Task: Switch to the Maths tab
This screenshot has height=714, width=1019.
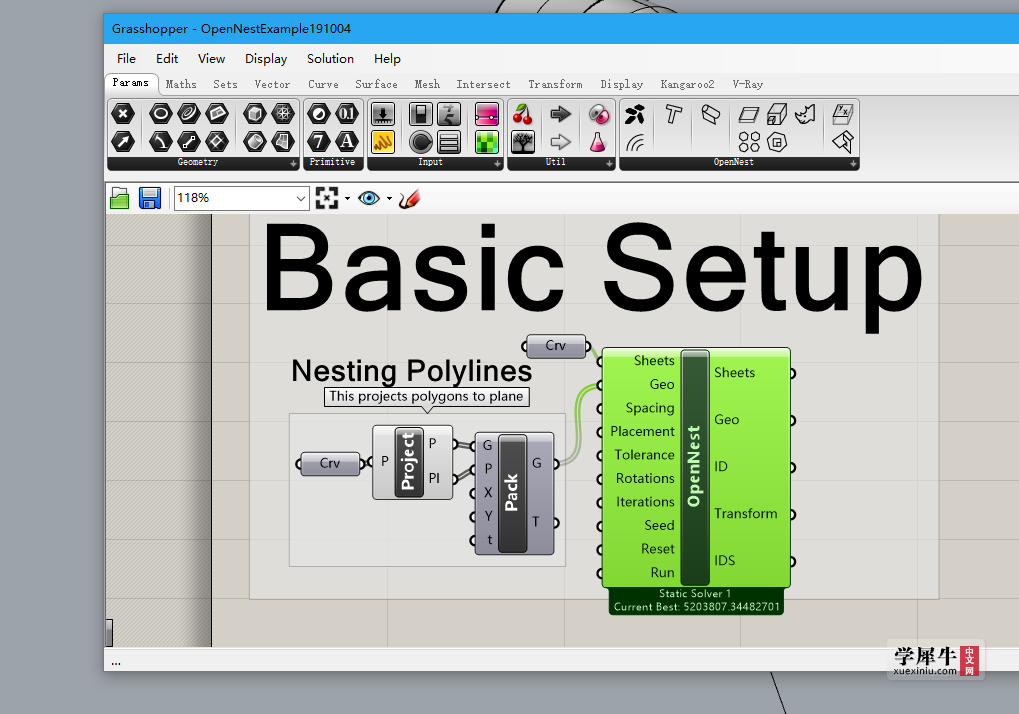Action: pyautogui.click(x=181, y=84)
